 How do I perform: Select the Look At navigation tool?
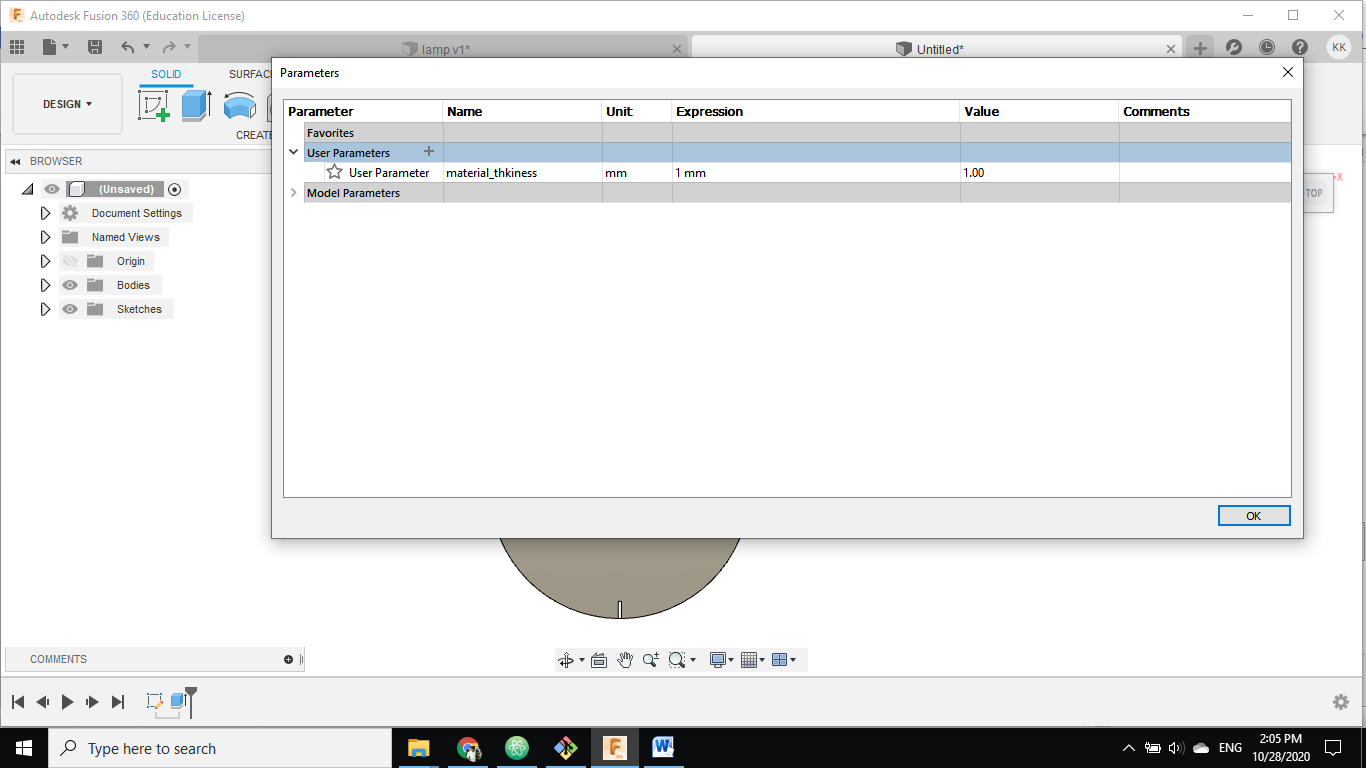[599, 660]
